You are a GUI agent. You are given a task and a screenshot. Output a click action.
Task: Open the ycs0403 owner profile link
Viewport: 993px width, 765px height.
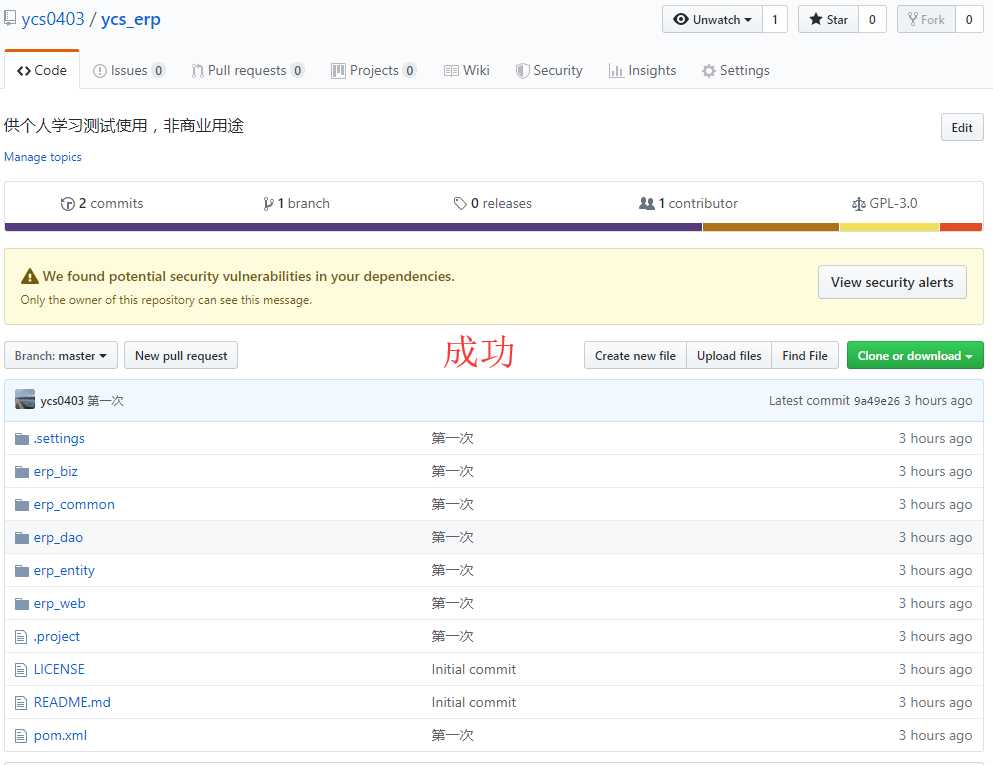tap(53, 19)
